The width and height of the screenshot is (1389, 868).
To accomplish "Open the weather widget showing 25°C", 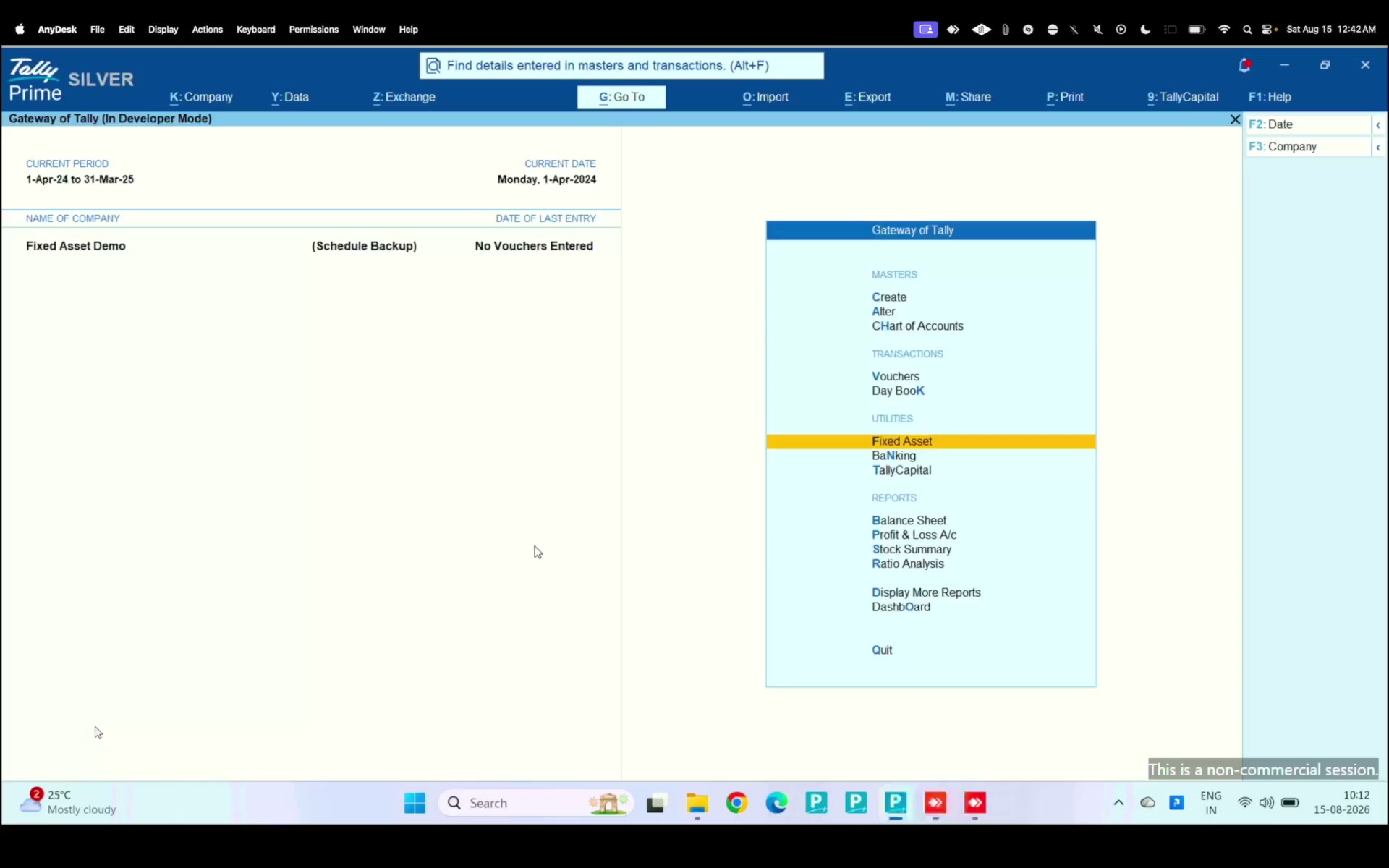I will point(69,802).
